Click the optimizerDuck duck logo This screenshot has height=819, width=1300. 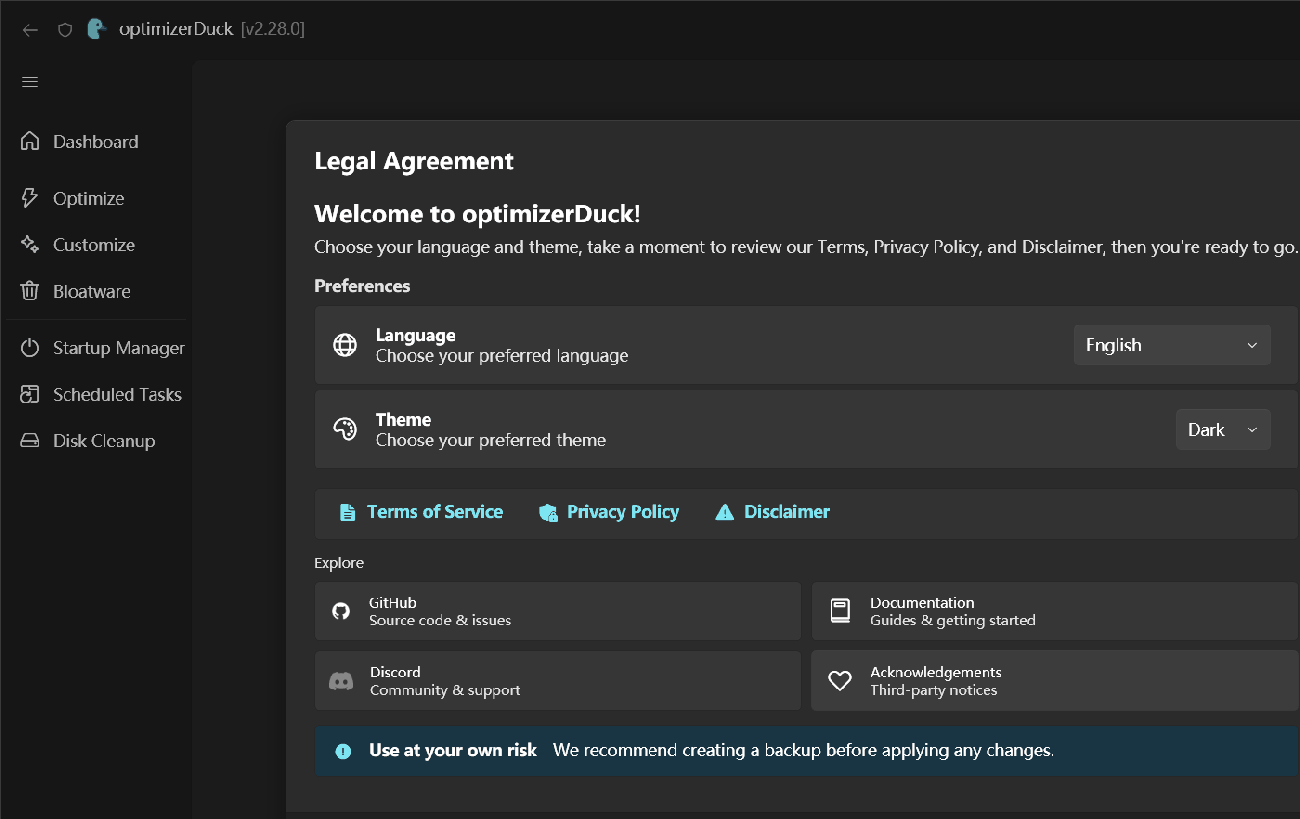tap(96, 29)
